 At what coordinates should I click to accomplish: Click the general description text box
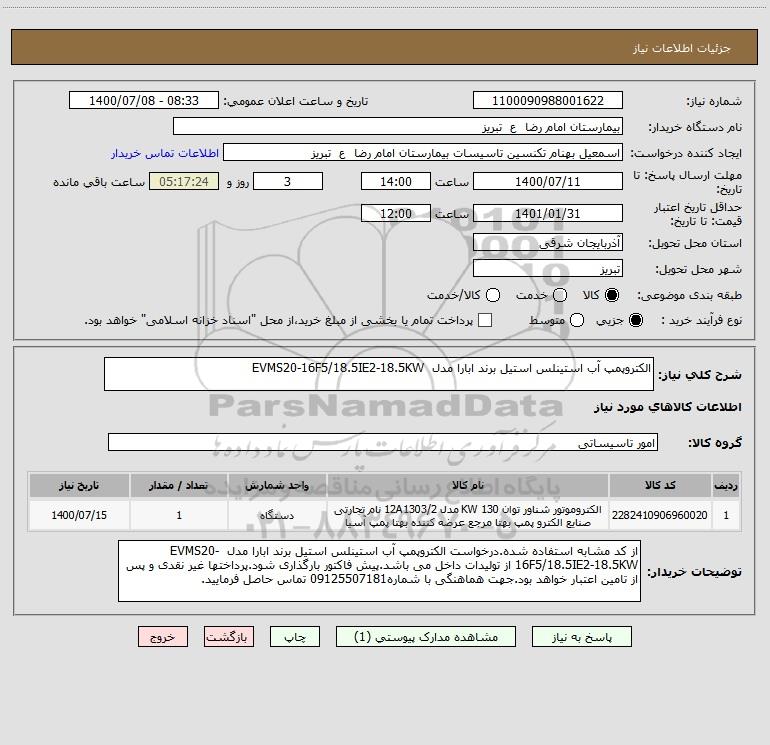379,374
